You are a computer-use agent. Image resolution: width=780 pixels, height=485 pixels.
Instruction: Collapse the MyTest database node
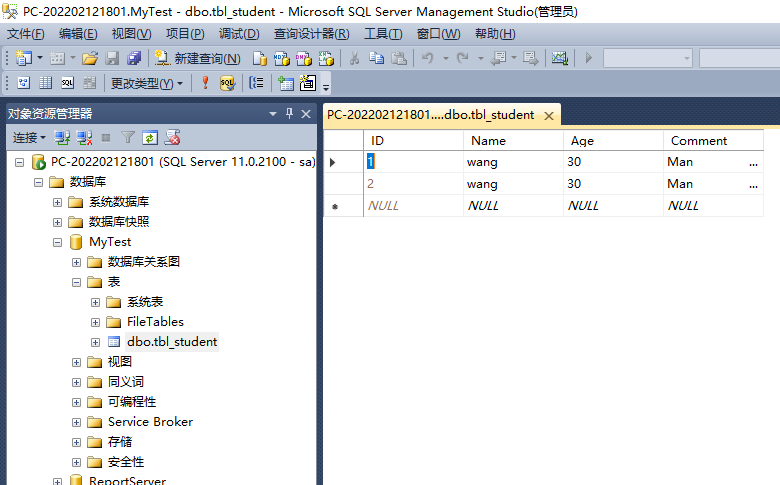(58, 242)
